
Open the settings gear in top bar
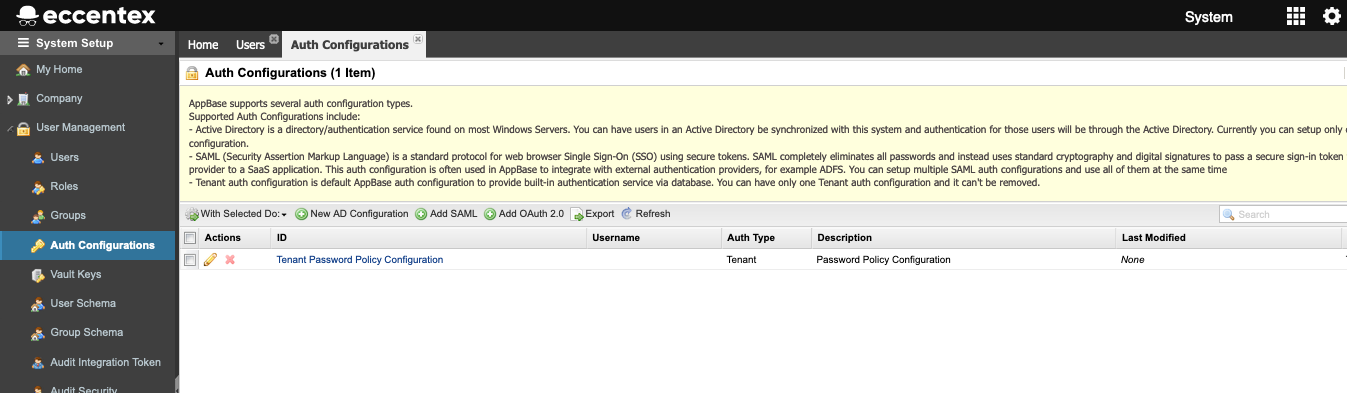coord(1331,16)
